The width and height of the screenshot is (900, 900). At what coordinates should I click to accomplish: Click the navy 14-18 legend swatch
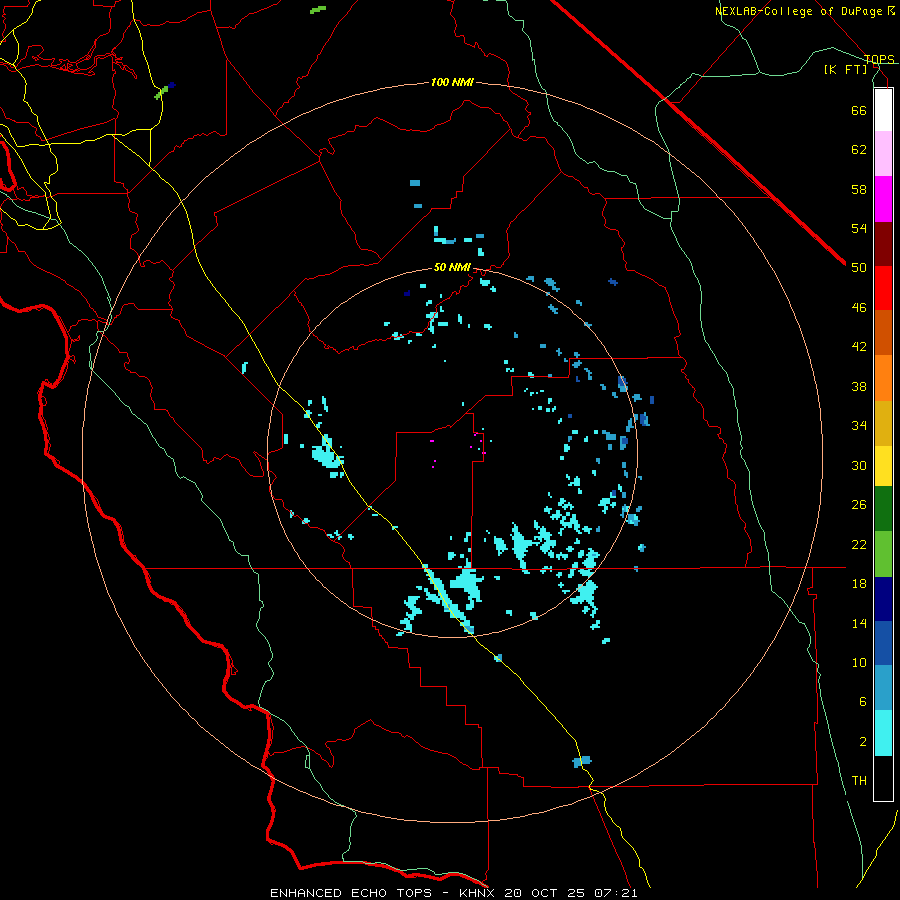(883, 599)
